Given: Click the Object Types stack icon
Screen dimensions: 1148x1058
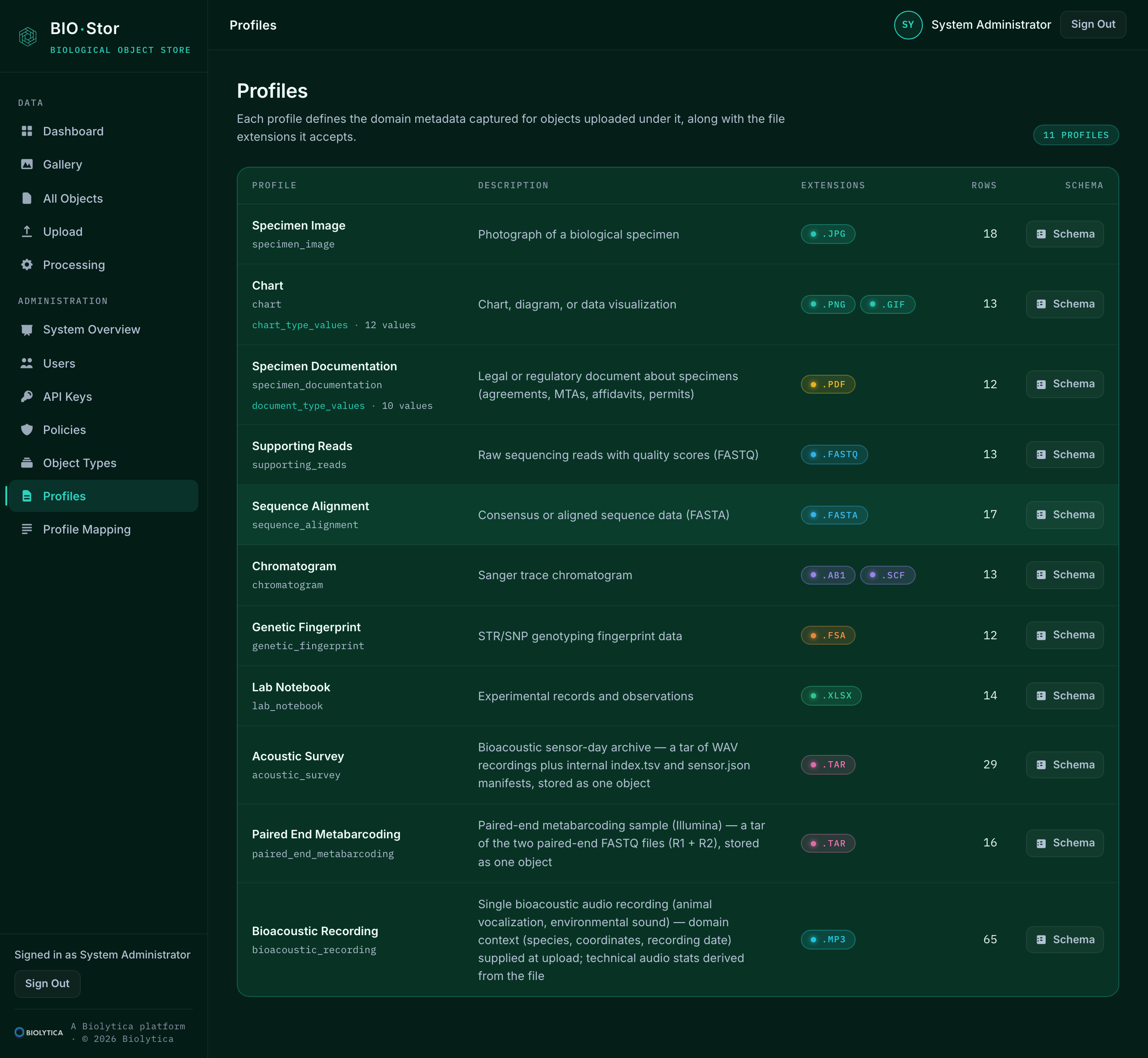Looking at the screenshot, I should tap(27, 463).
